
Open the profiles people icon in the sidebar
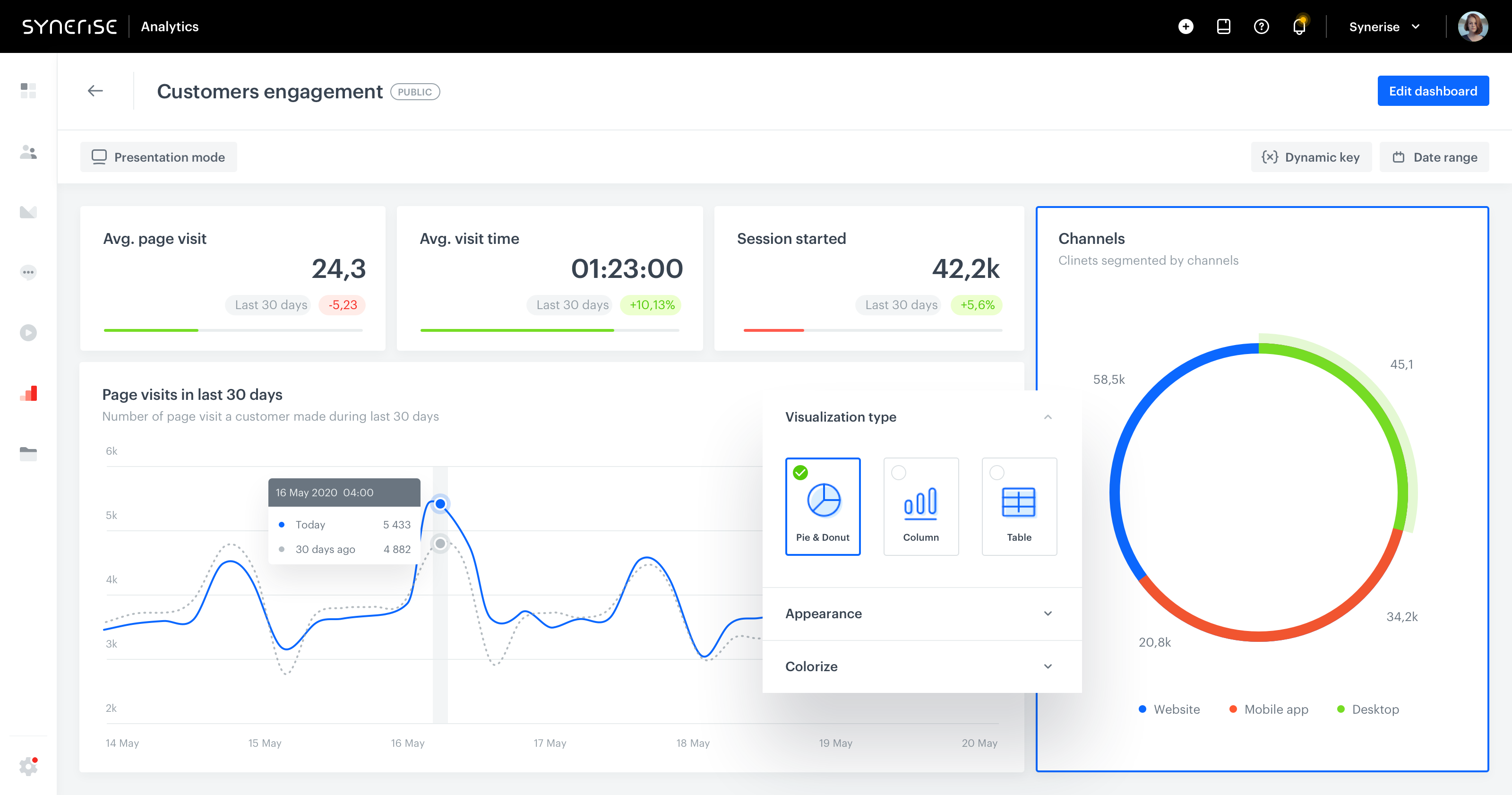point(28,152)
